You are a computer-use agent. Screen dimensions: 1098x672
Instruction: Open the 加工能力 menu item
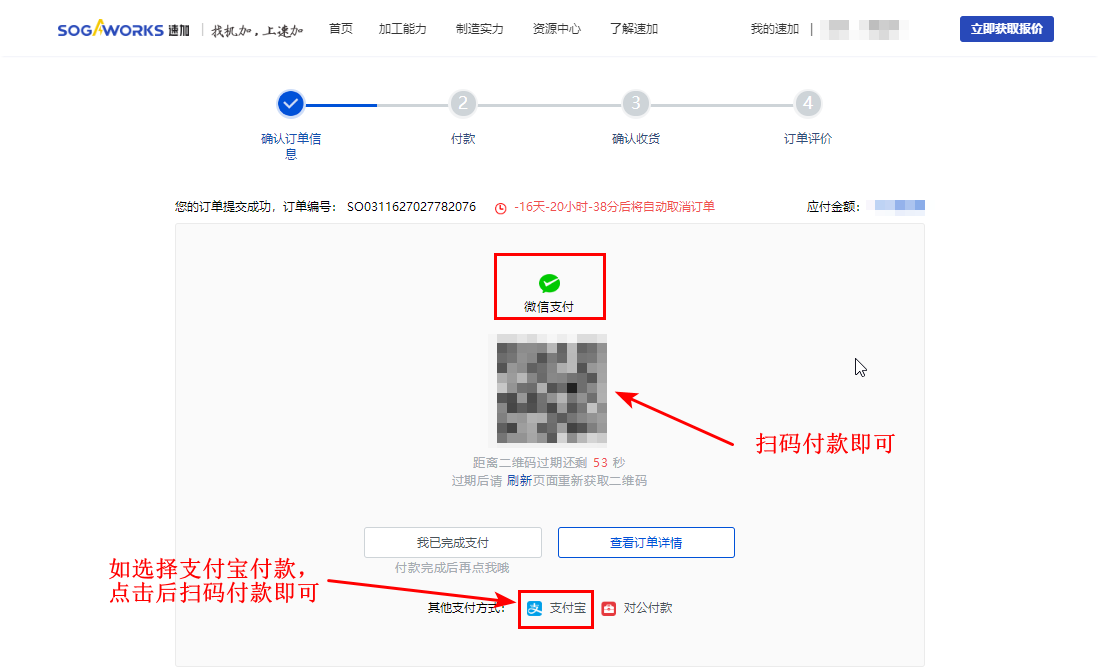point(402,29)
